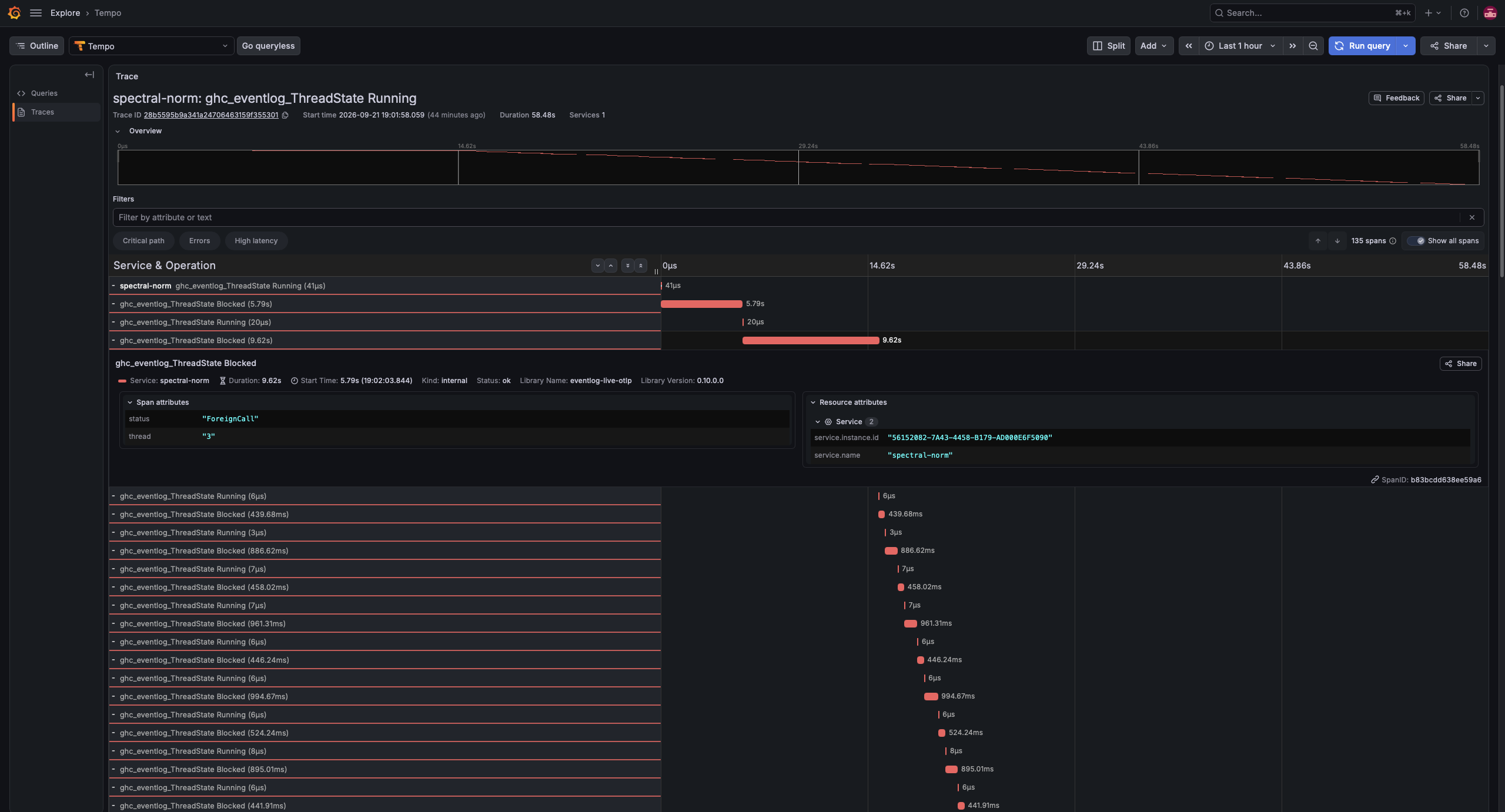Toggle the Critical path filter
The width and height of the screenshot is (1505, 812).
coord(143,241)
